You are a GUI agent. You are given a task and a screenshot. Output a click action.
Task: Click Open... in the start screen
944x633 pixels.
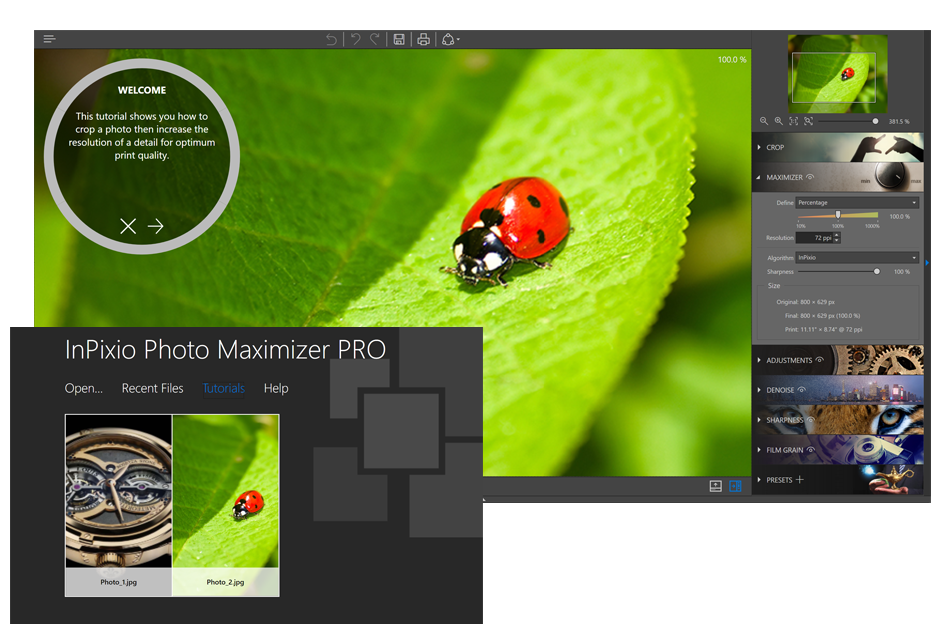click(x=84, y=388)
